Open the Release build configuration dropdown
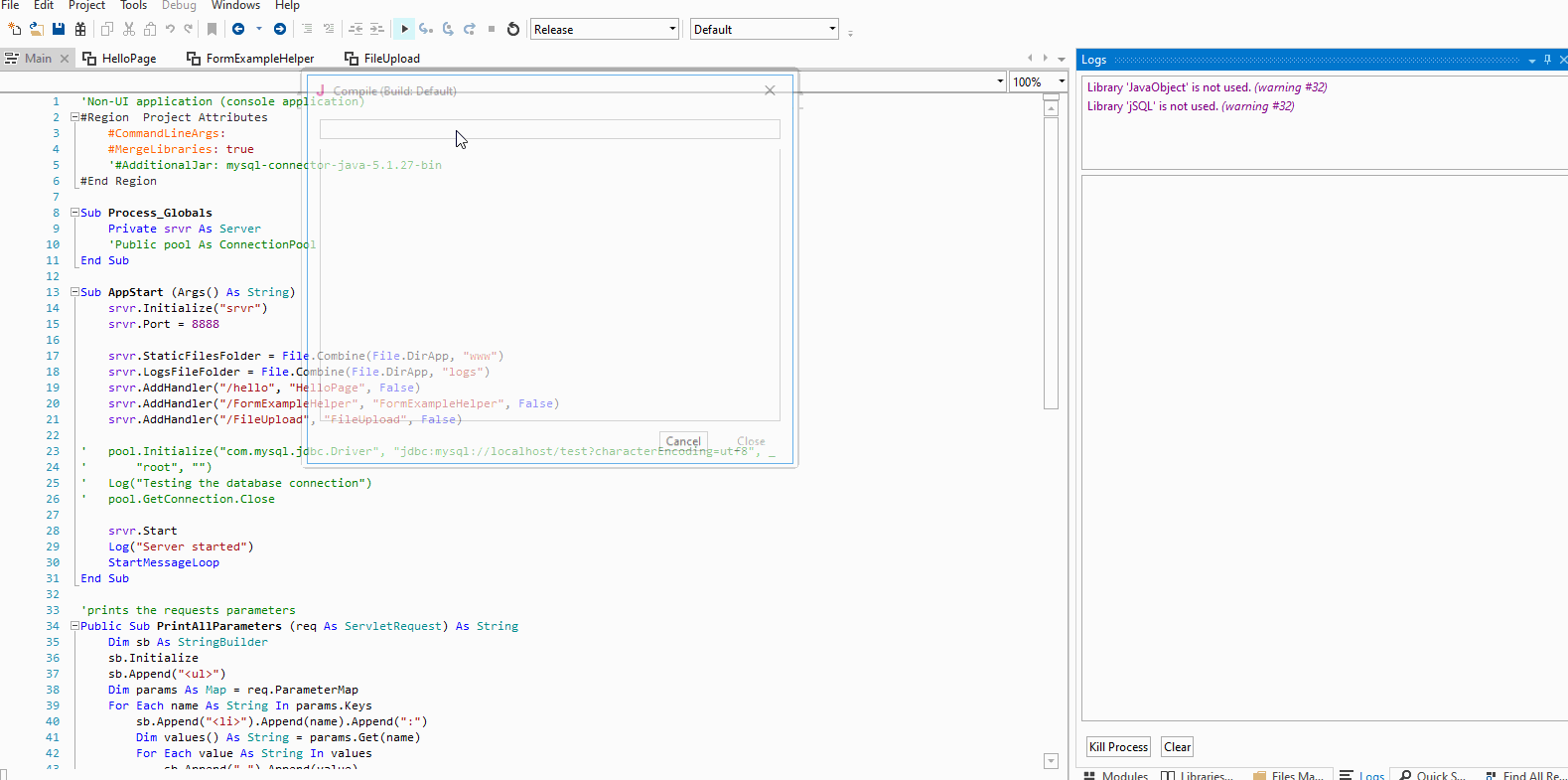The height and width of the screenshot is (780, 1568). click(x=672, y=29)
